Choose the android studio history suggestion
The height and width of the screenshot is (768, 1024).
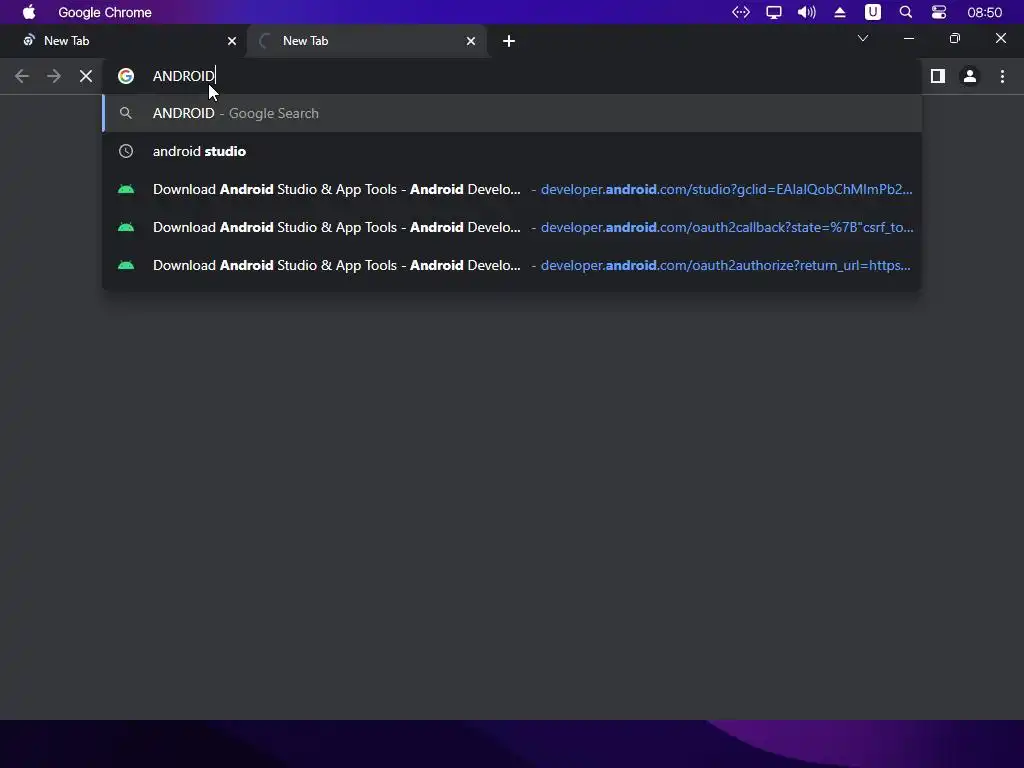[x=512, y=151]
